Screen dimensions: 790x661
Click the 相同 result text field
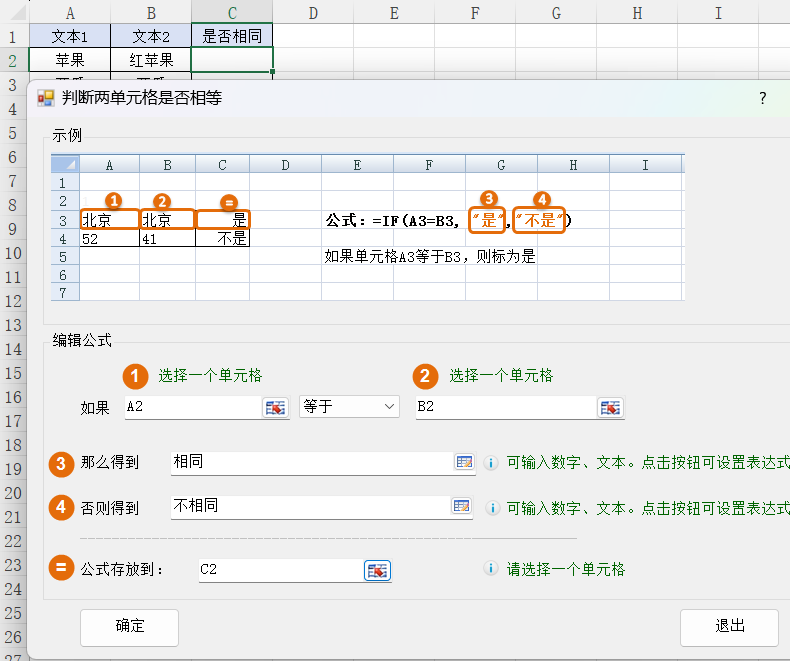click(x=308, y=462)
